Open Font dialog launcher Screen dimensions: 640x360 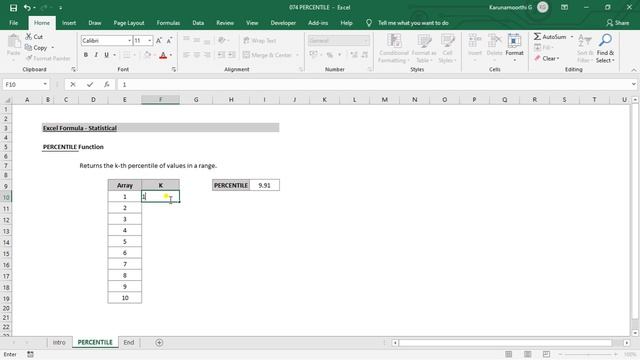tap(174, 70)
